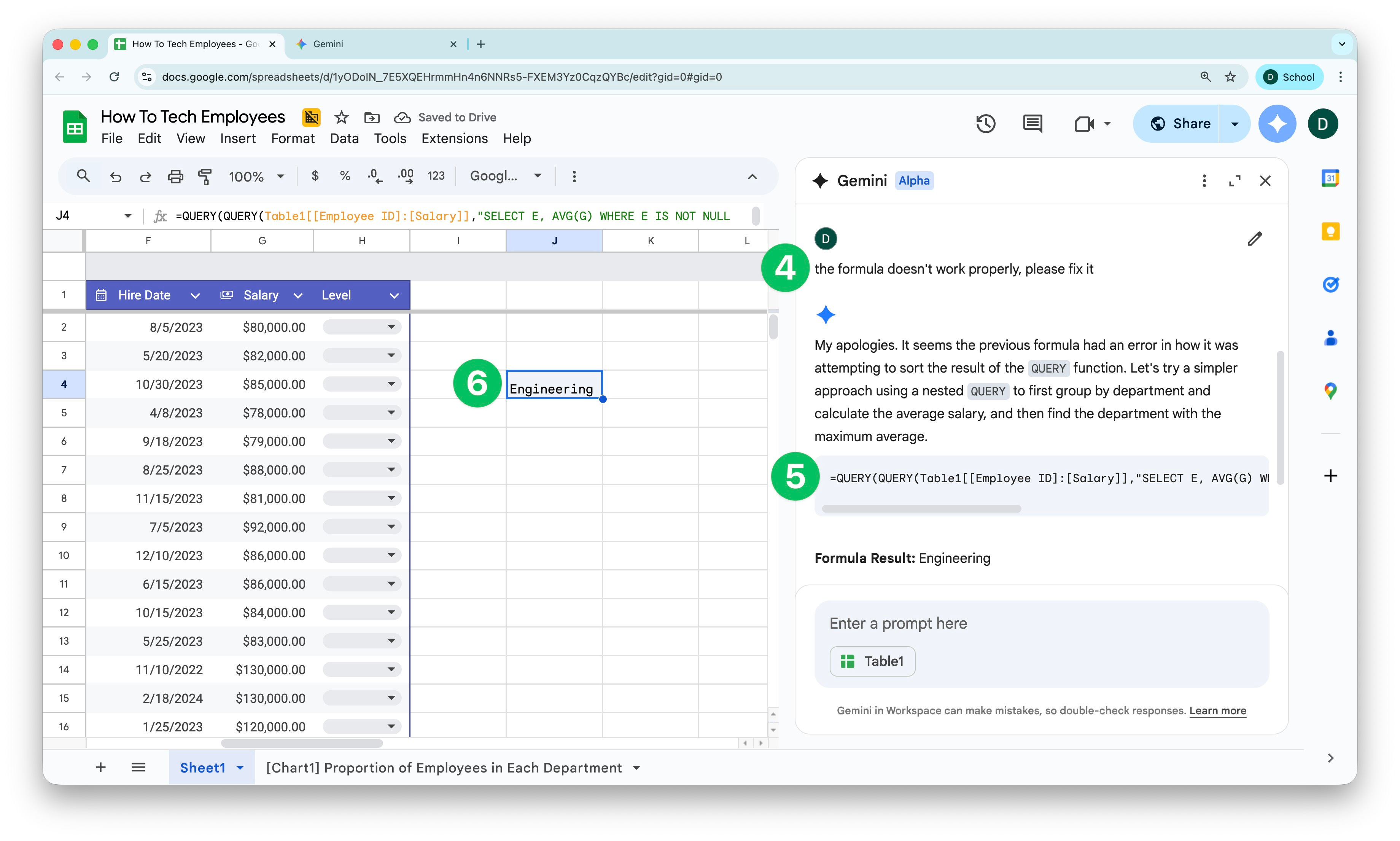Click the print icon in toolbar
The width and height of the screenshot is (1400, 841).
click(x=176, y=176)
